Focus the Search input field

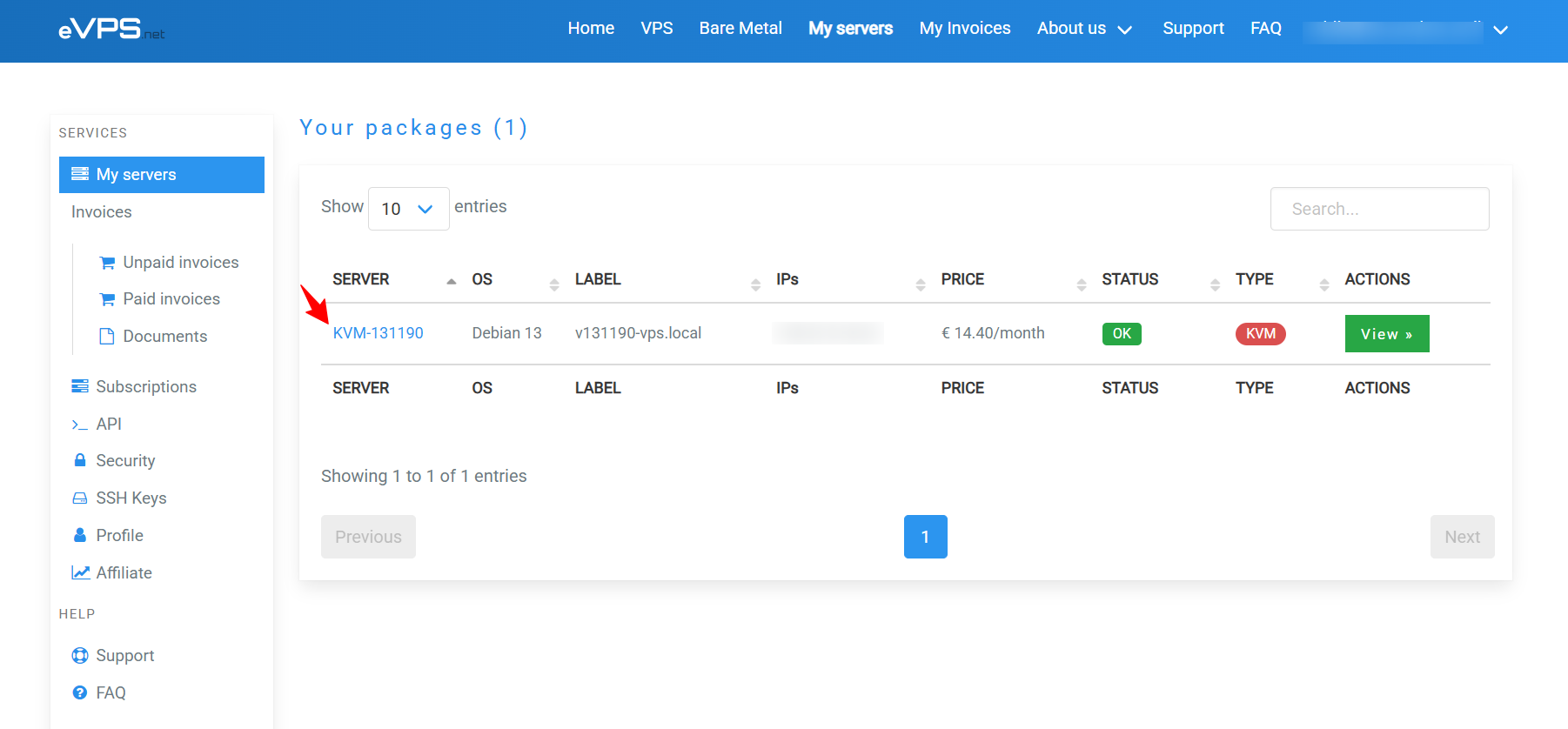tap(1380, 209)
